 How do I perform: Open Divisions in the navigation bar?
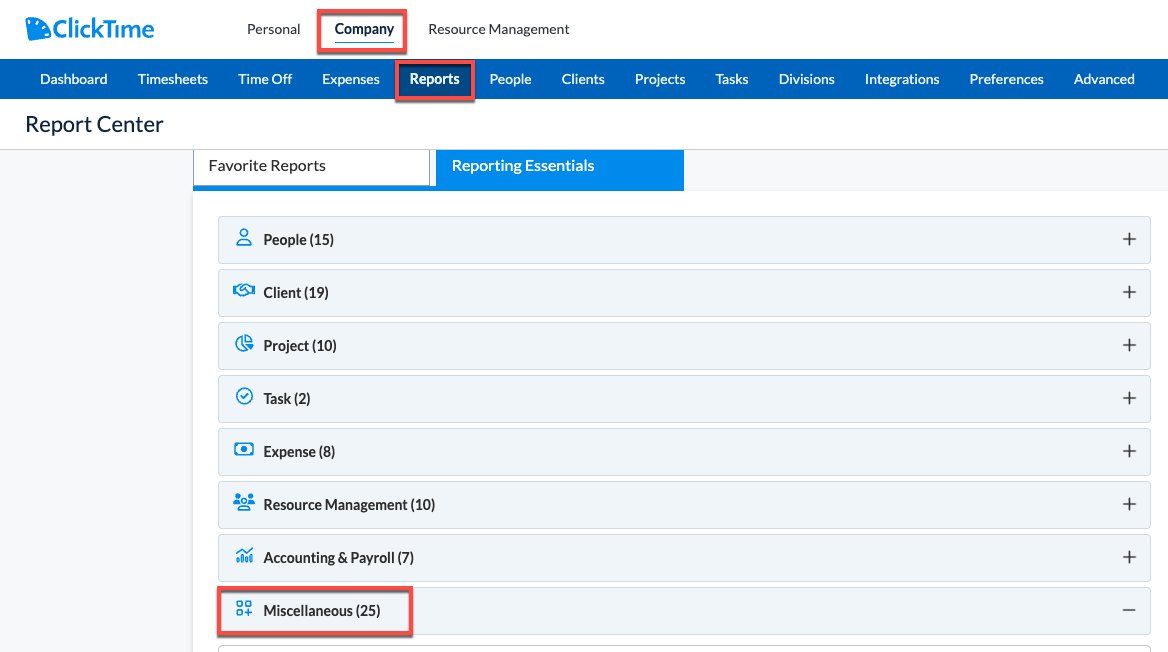[x=807, y=79]
